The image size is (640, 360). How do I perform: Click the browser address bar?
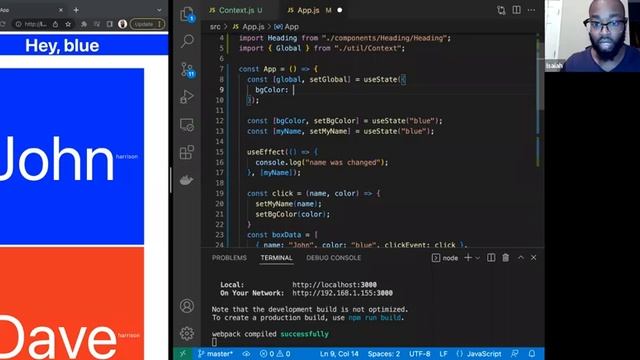(43, 24)
